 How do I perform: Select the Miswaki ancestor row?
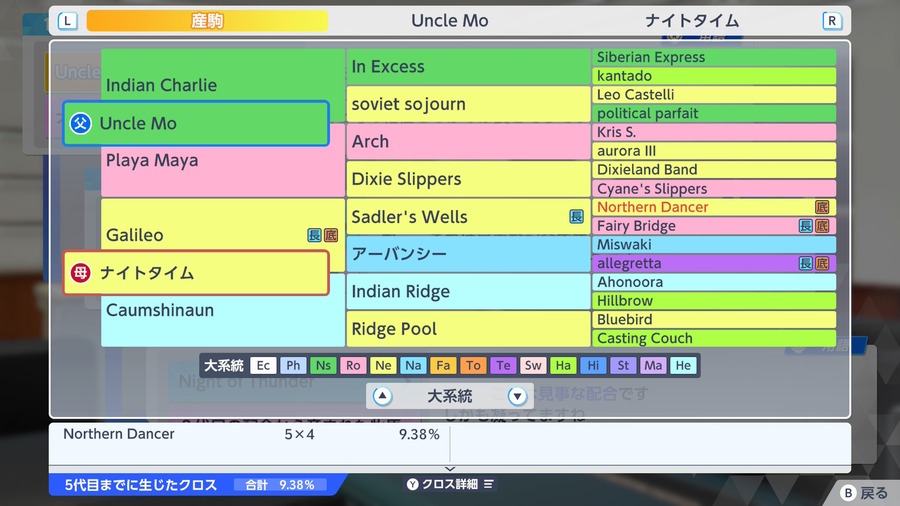[x=714, y=244]
